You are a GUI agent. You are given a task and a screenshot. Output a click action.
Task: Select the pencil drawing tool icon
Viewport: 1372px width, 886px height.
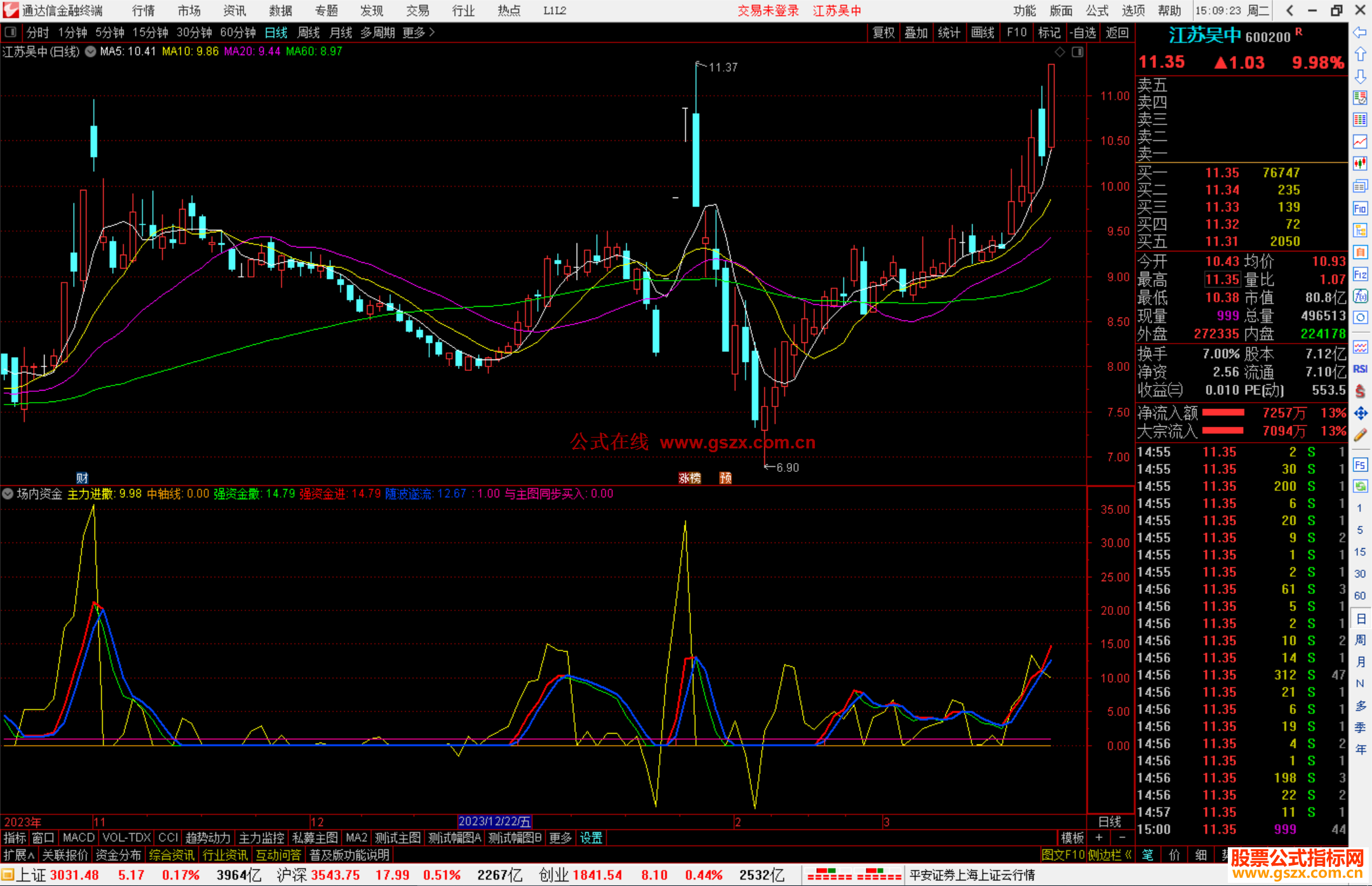point(1360,435)
